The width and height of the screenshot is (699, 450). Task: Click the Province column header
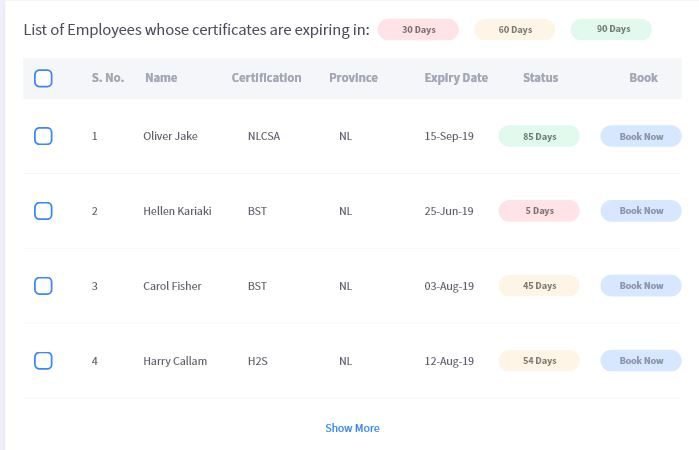[x=353, y=78]
